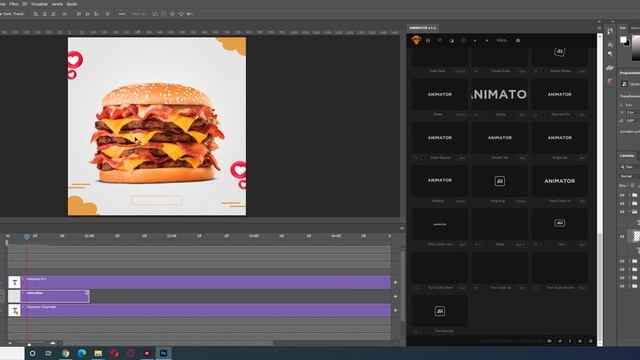This screenshot has height=360, width=640.
Task: Switch to Photoshop on the taskbar
Action: coord(163,353)
